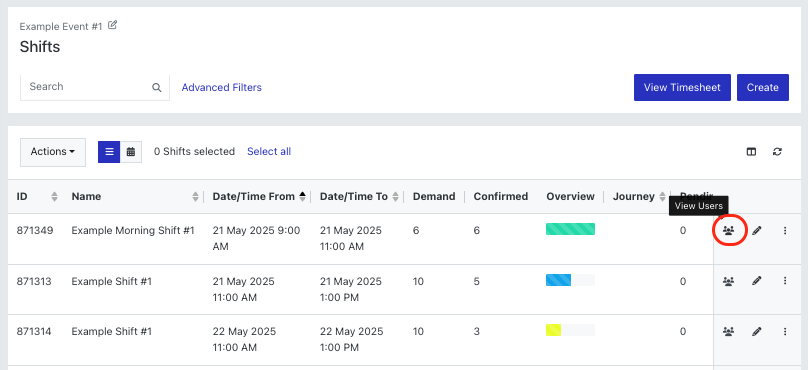Click pencil edit icon for shift 871313
The height and width of the screenshot is (370, 808).
coord(756,281)
